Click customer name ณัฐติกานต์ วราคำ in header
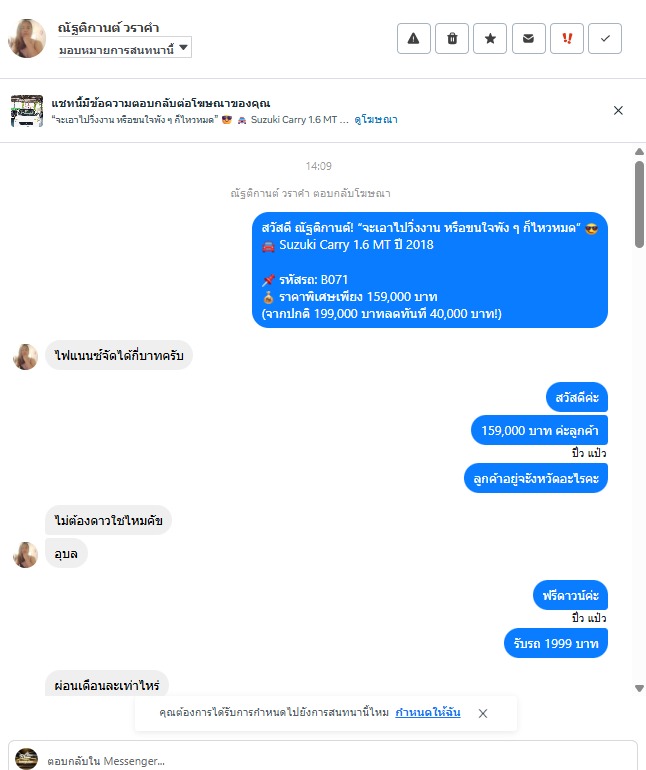Viewport: 646px width, 770px height. click(108, 28)
